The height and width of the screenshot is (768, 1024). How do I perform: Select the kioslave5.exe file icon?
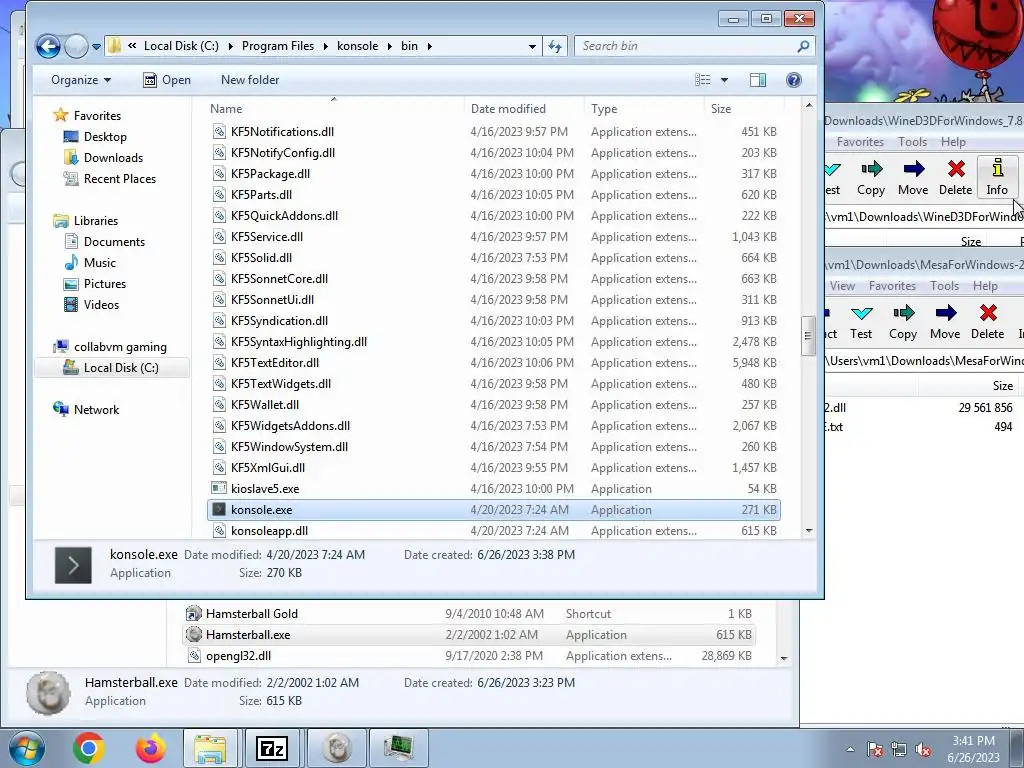(219, 488)
